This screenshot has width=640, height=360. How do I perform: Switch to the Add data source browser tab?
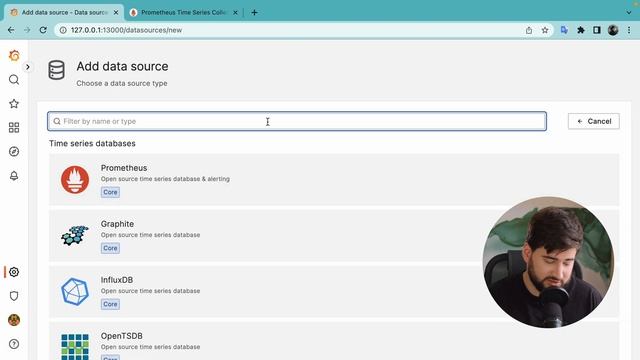coord(64,13)
